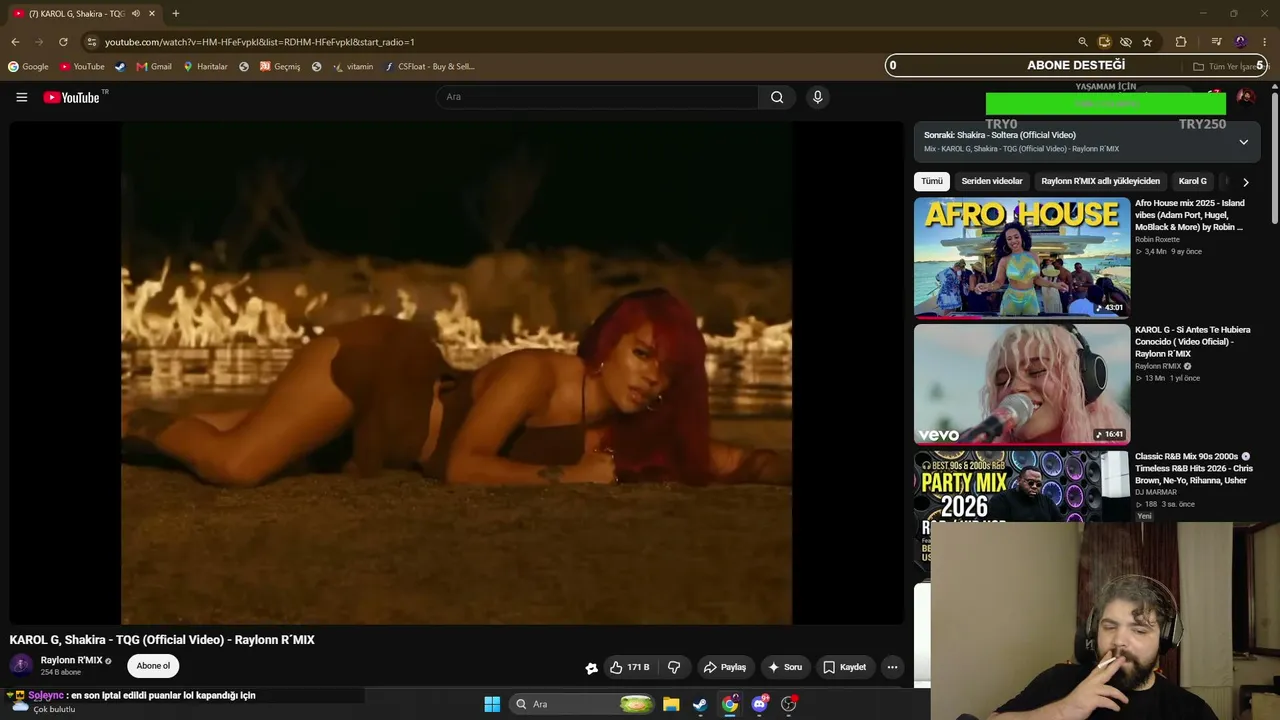Go back with browser back arrow
This screenshot has height=720, width=1280.
point(15,42)
